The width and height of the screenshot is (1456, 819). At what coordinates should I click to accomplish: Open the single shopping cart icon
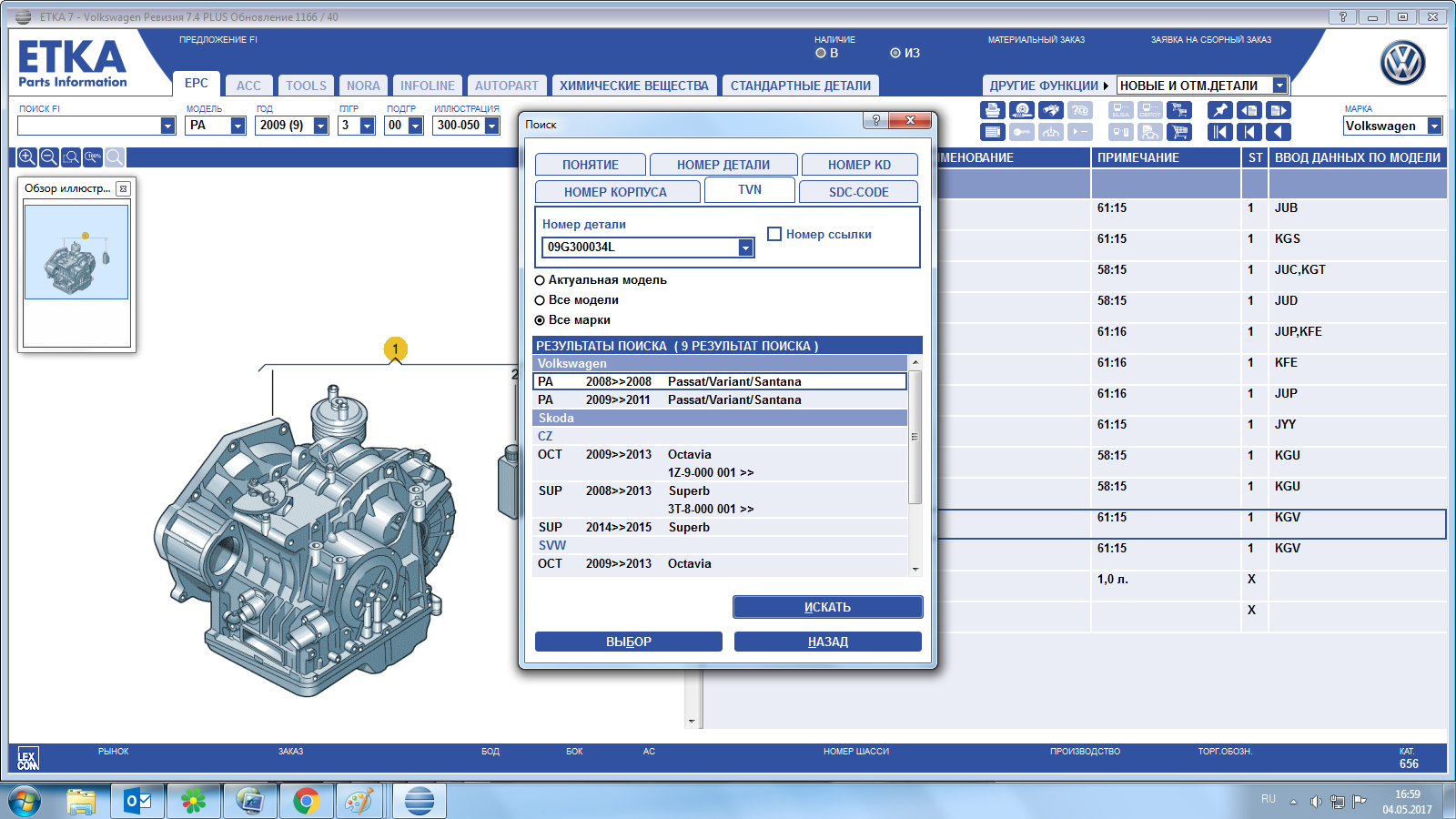click(1180, 132)
